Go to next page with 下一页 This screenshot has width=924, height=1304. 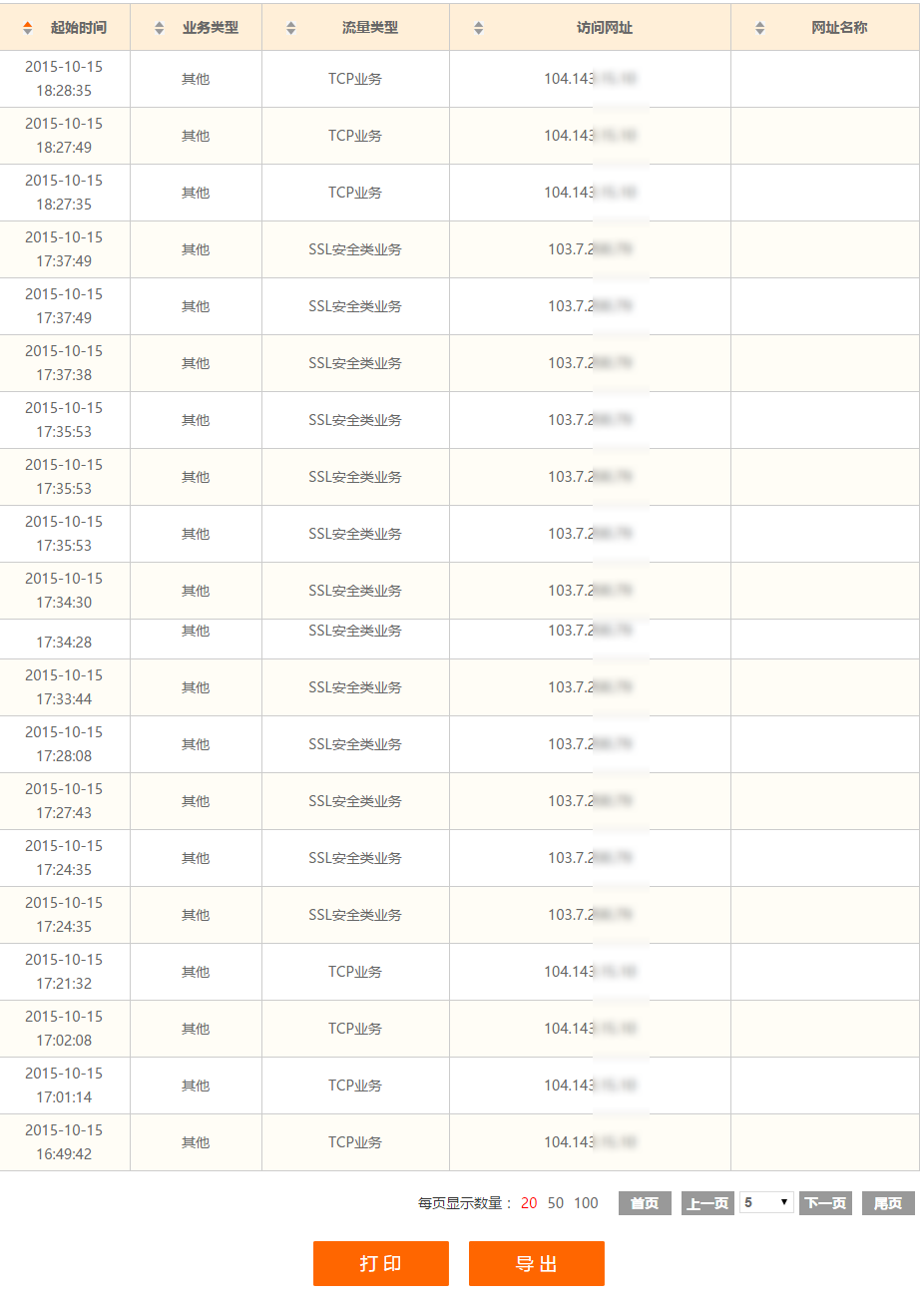[825, 1203]
